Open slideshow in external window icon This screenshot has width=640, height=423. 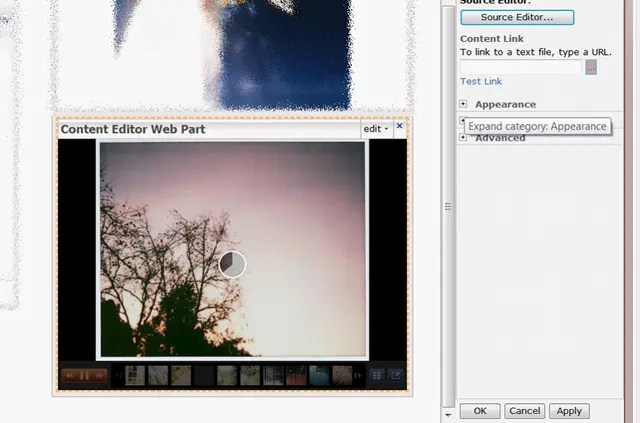coord(396,375)
